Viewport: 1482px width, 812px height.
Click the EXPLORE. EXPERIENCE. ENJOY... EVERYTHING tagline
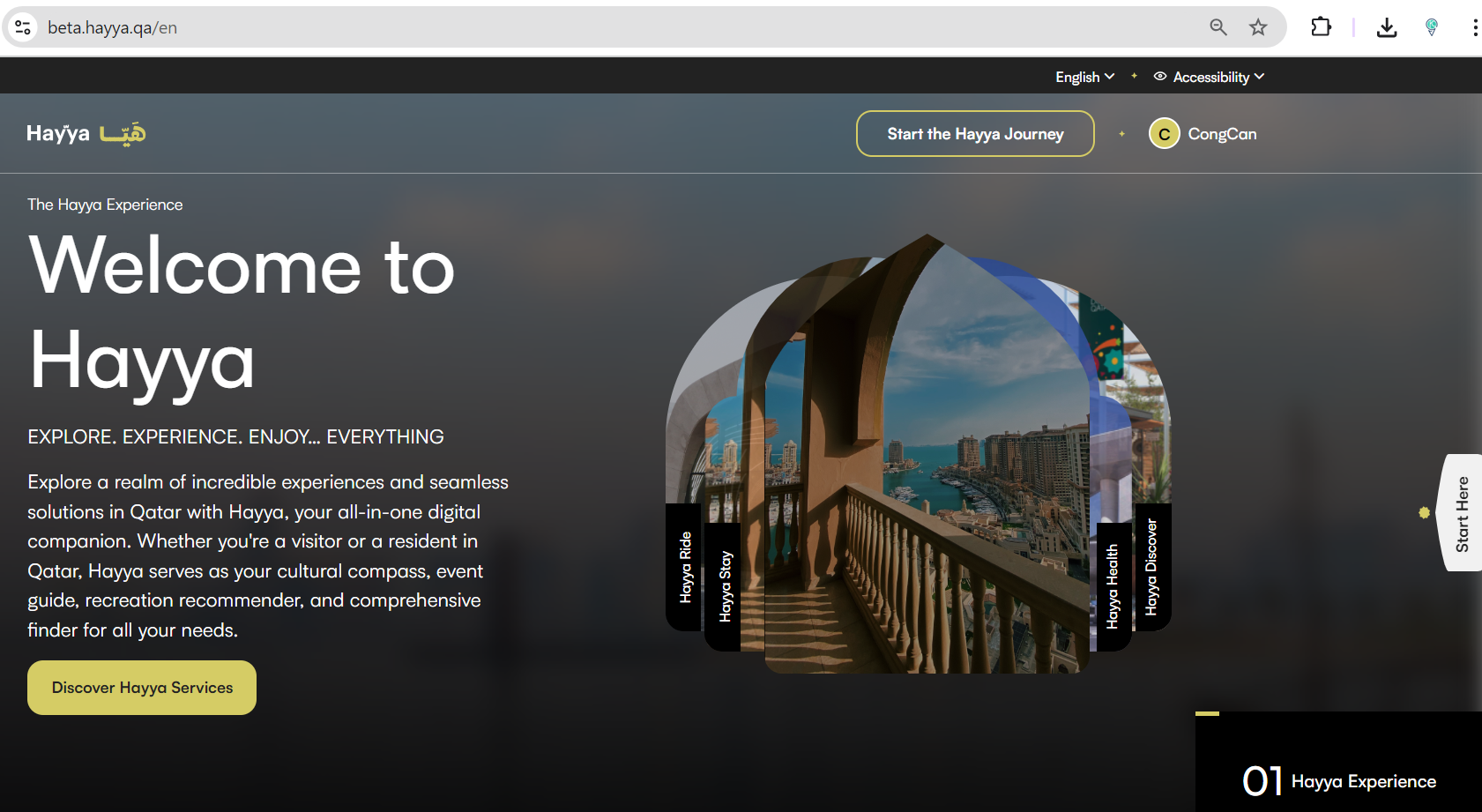pos(235,436)
